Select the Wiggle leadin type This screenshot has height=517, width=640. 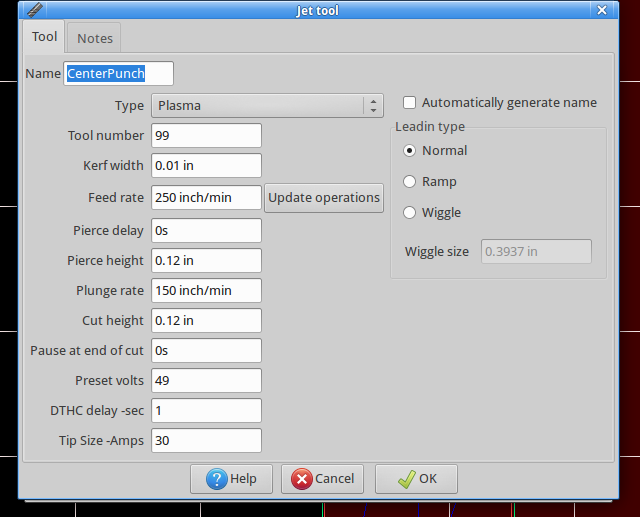click(x=409, y=213)
